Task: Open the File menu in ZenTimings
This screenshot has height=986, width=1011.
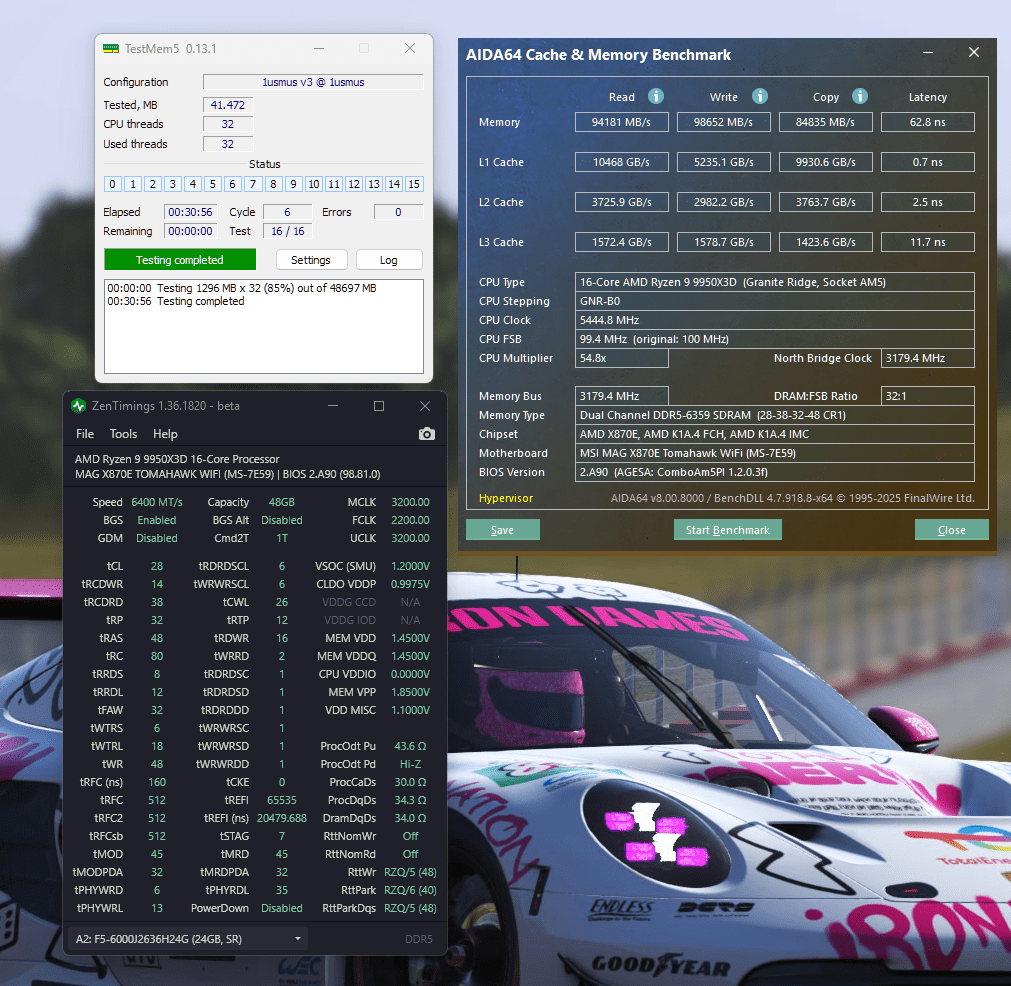Action: tap(84, 434)
